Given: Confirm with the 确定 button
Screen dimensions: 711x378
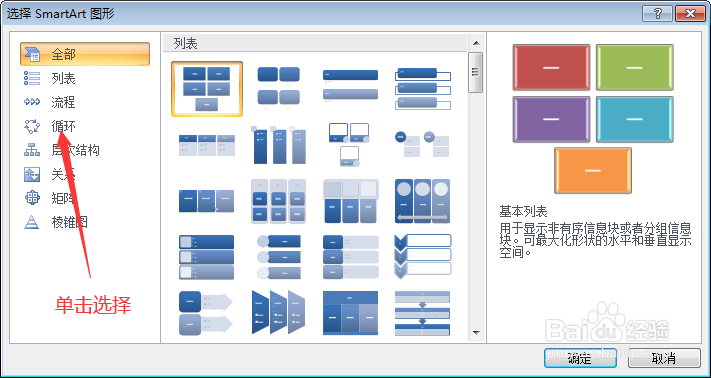Looking at the screenshot, I should pyautogui.click(x=580, y=358).
